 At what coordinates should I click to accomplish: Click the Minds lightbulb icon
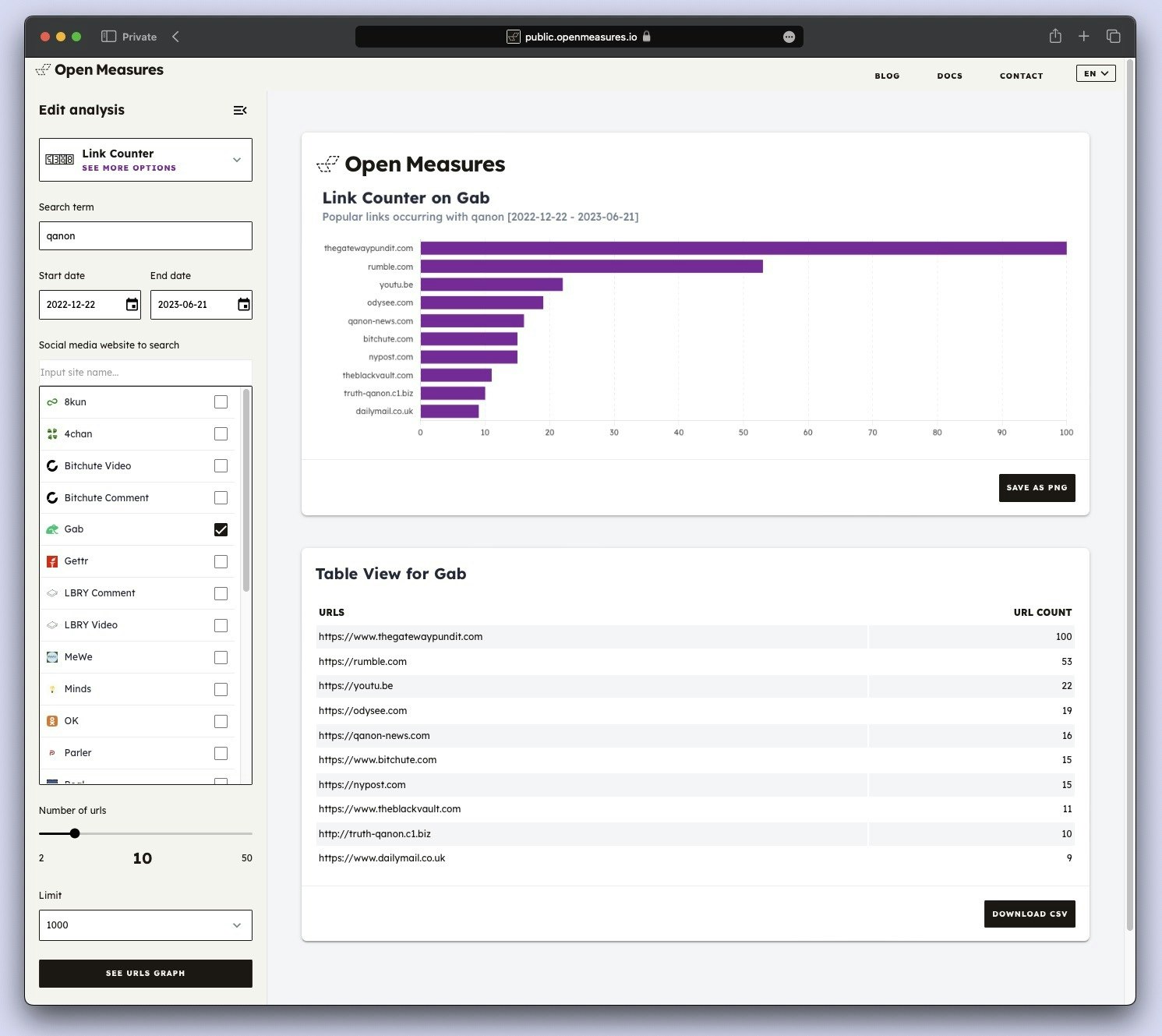coord(52,689)
